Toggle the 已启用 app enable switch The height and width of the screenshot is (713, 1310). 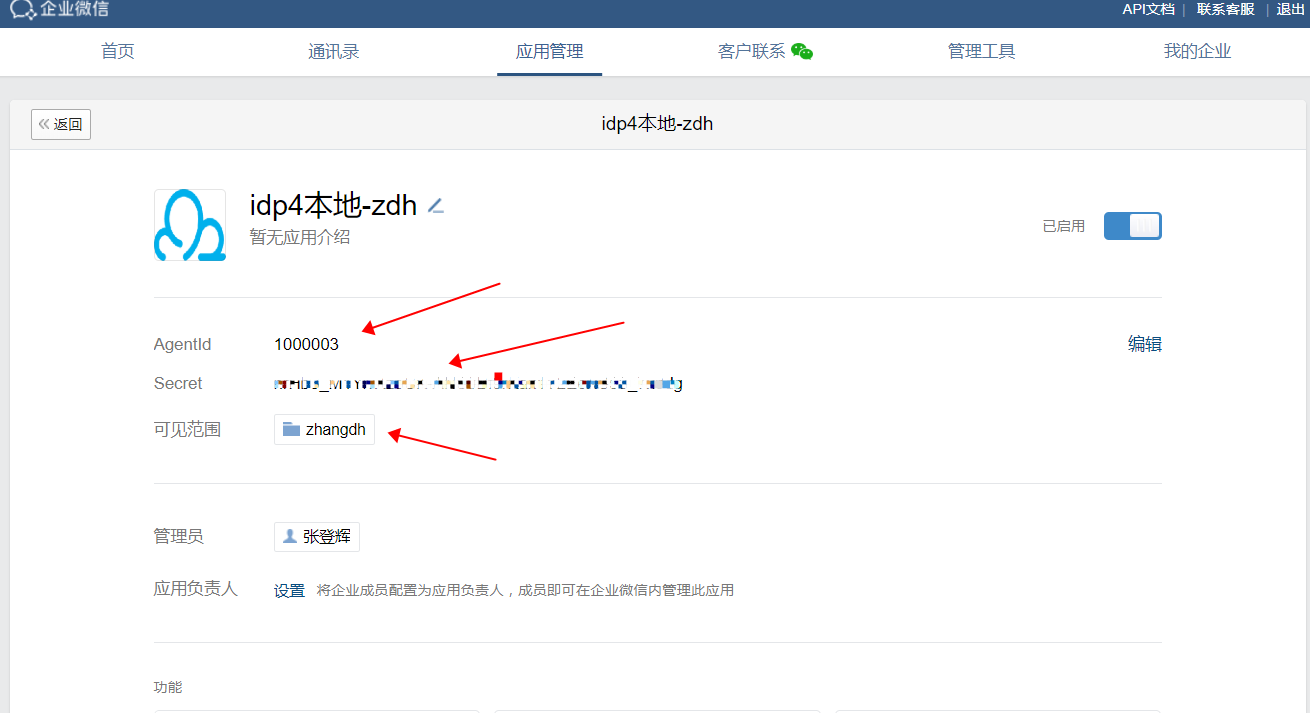click(x=1132, y=226)
